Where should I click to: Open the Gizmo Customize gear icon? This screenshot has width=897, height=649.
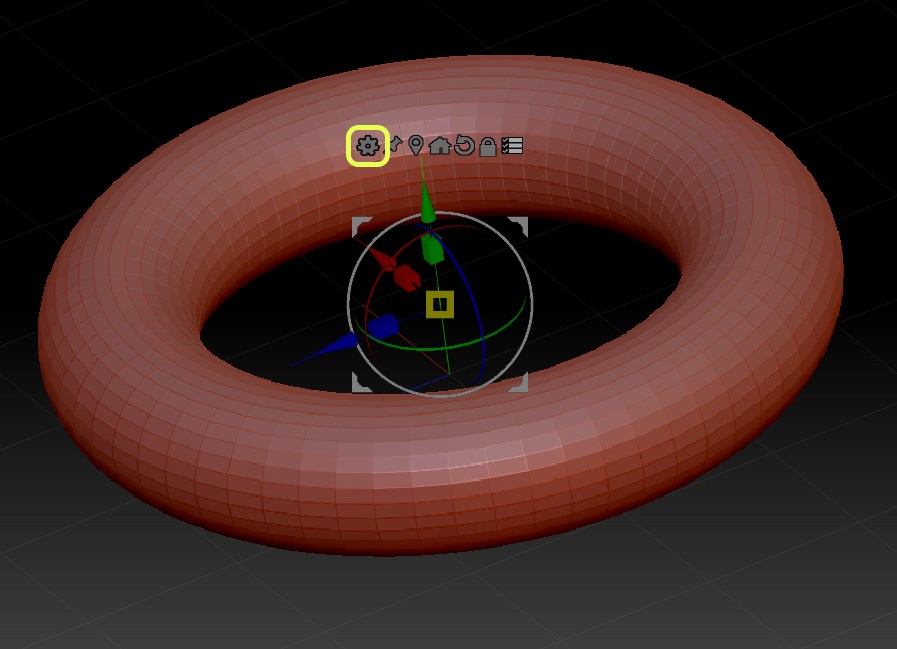[x=367, y=146]
